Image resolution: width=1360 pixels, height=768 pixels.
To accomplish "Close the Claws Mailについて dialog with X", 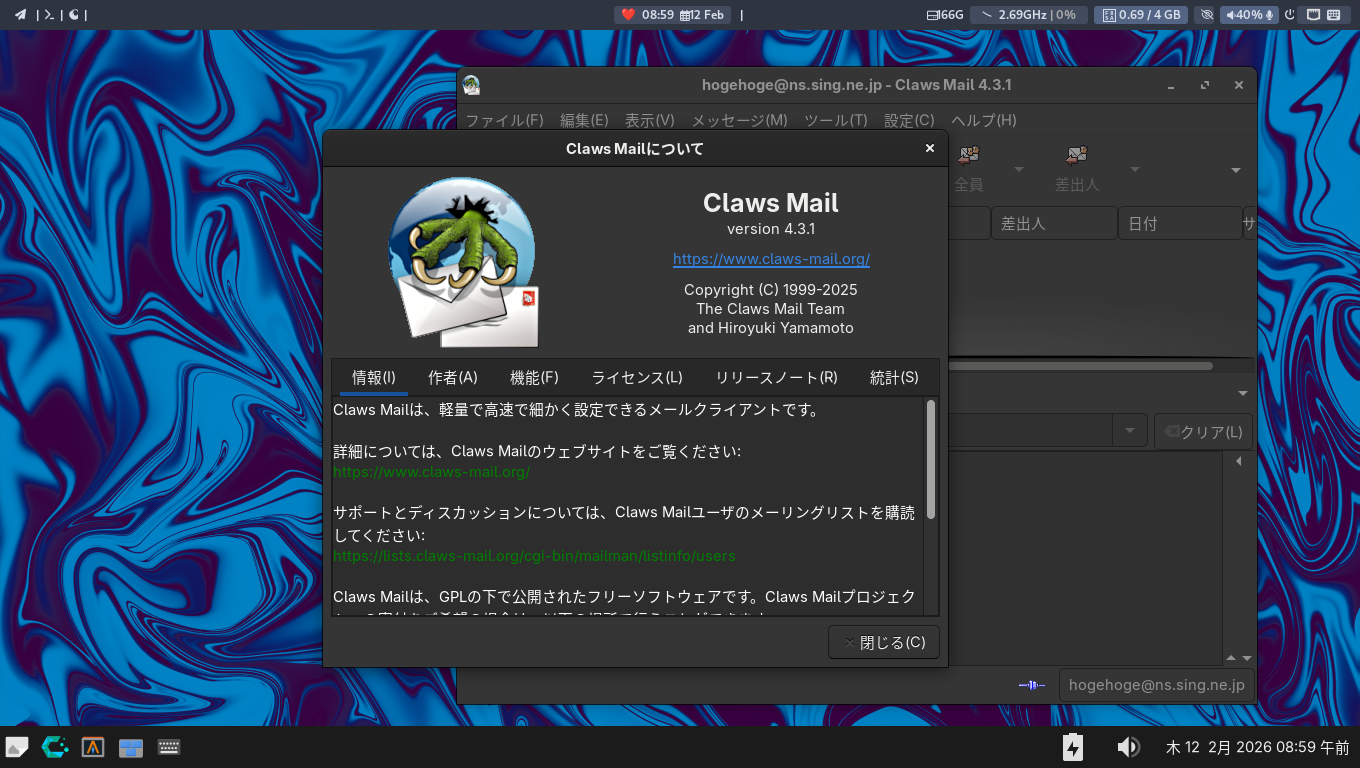I will coord(930,148).
